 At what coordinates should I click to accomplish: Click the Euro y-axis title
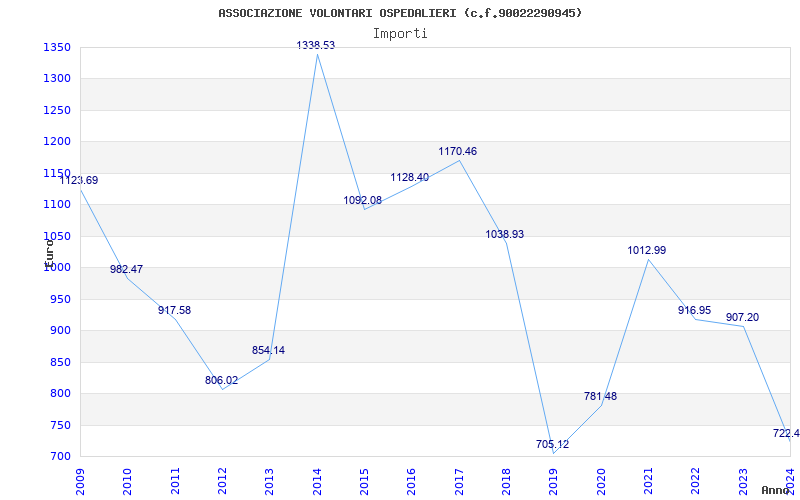49,254
